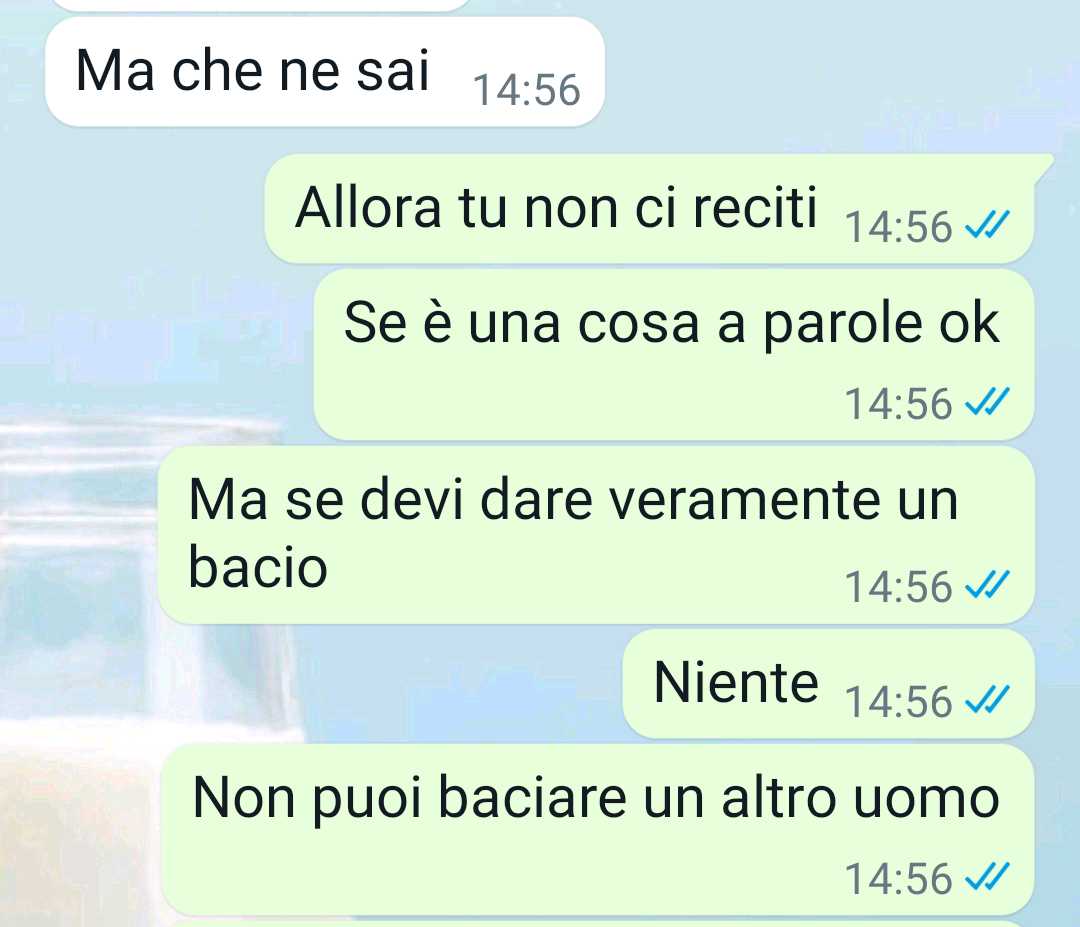Click the timestamp of 'Allora tu non ci reciti'
Screen dimensions: 1080x927
pyautogui.click(x=899, y=227)
